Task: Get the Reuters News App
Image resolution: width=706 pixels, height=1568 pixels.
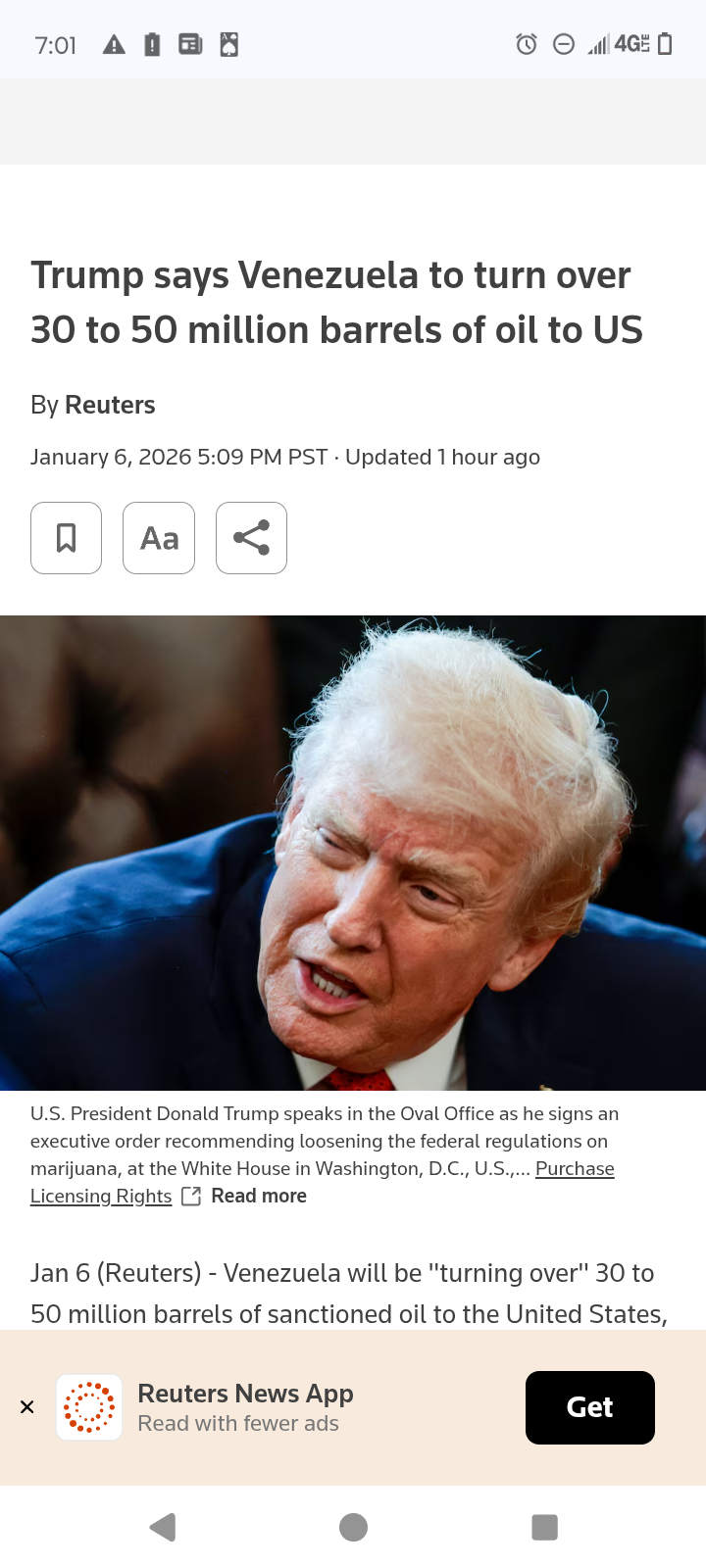Action: point(590,1407)
